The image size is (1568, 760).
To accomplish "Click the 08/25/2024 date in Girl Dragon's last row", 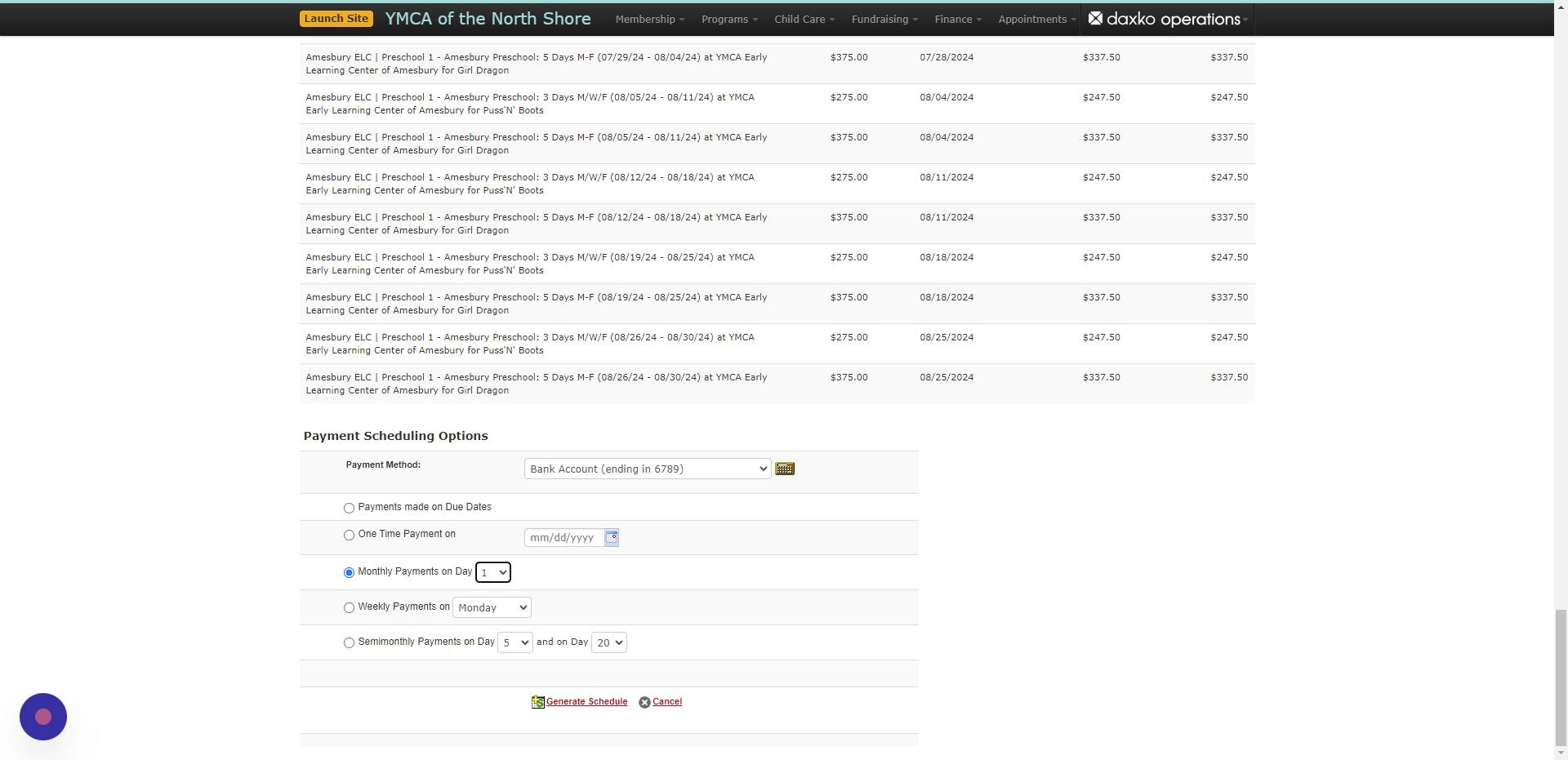I will pyautogui.click(x=947, y=378).
